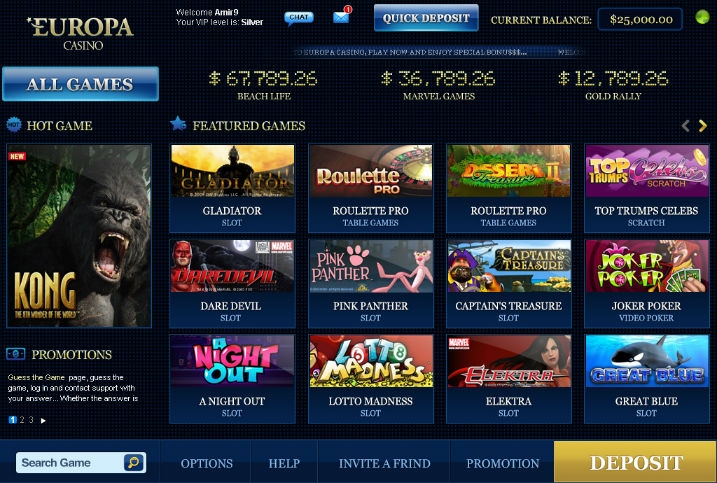Image resolution: width=717 pixels, height=483 pixels.
Task: Select promotions page 2
Action: (x=22, y=420)
